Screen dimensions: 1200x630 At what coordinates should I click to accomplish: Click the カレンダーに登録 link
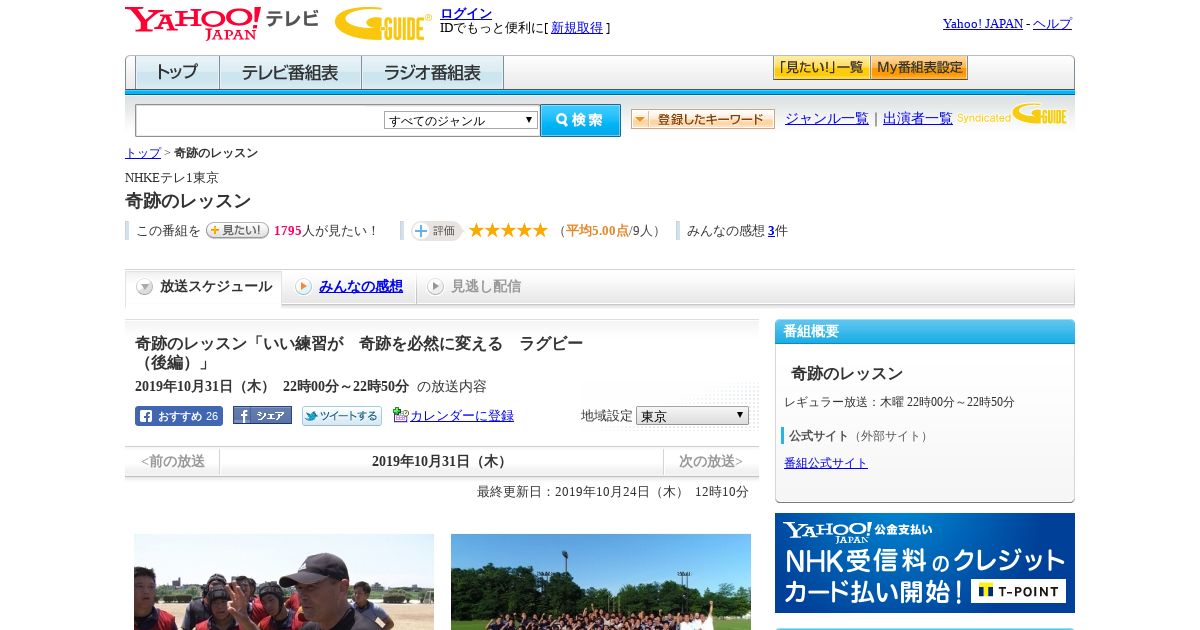[462, 416]
